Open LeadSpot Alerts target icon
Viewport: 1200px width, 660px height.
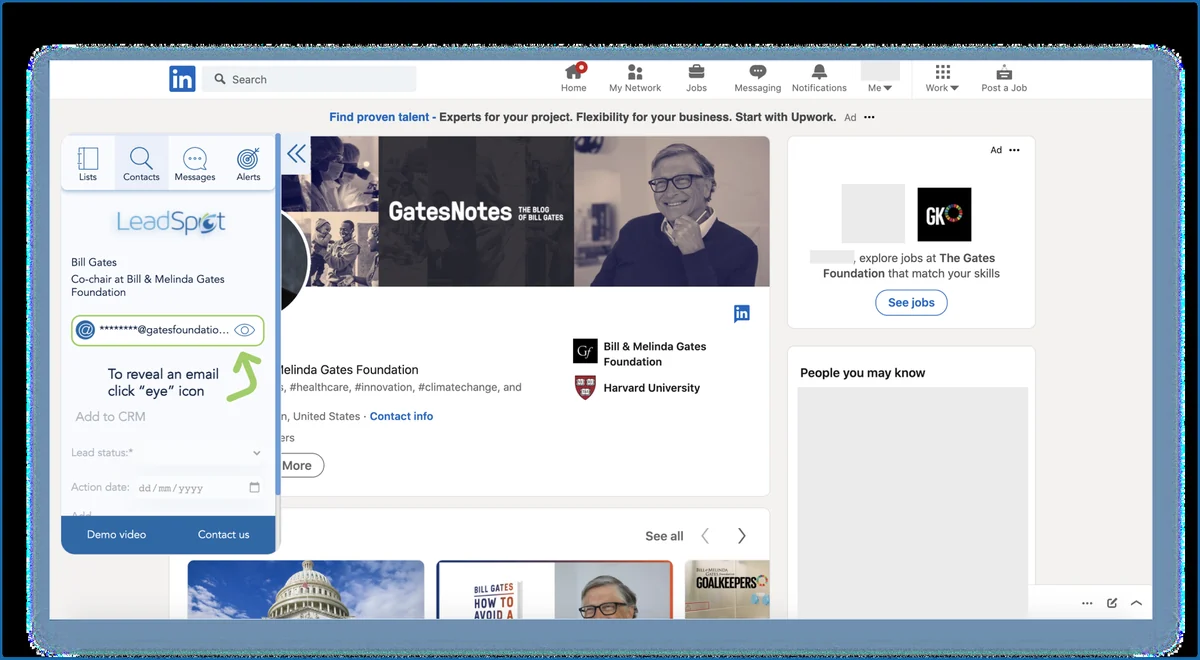click(248, 159)
